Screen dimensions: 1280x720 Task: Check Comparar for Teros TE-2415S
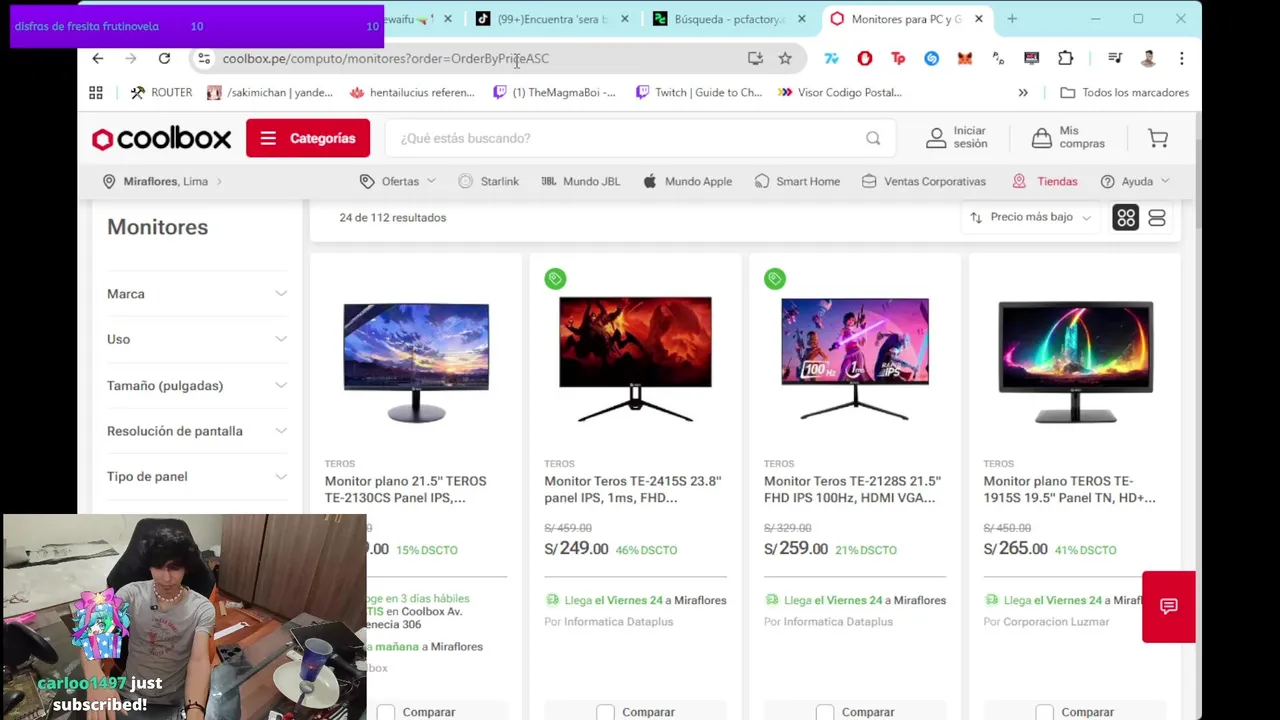click(x=605, y=712)
